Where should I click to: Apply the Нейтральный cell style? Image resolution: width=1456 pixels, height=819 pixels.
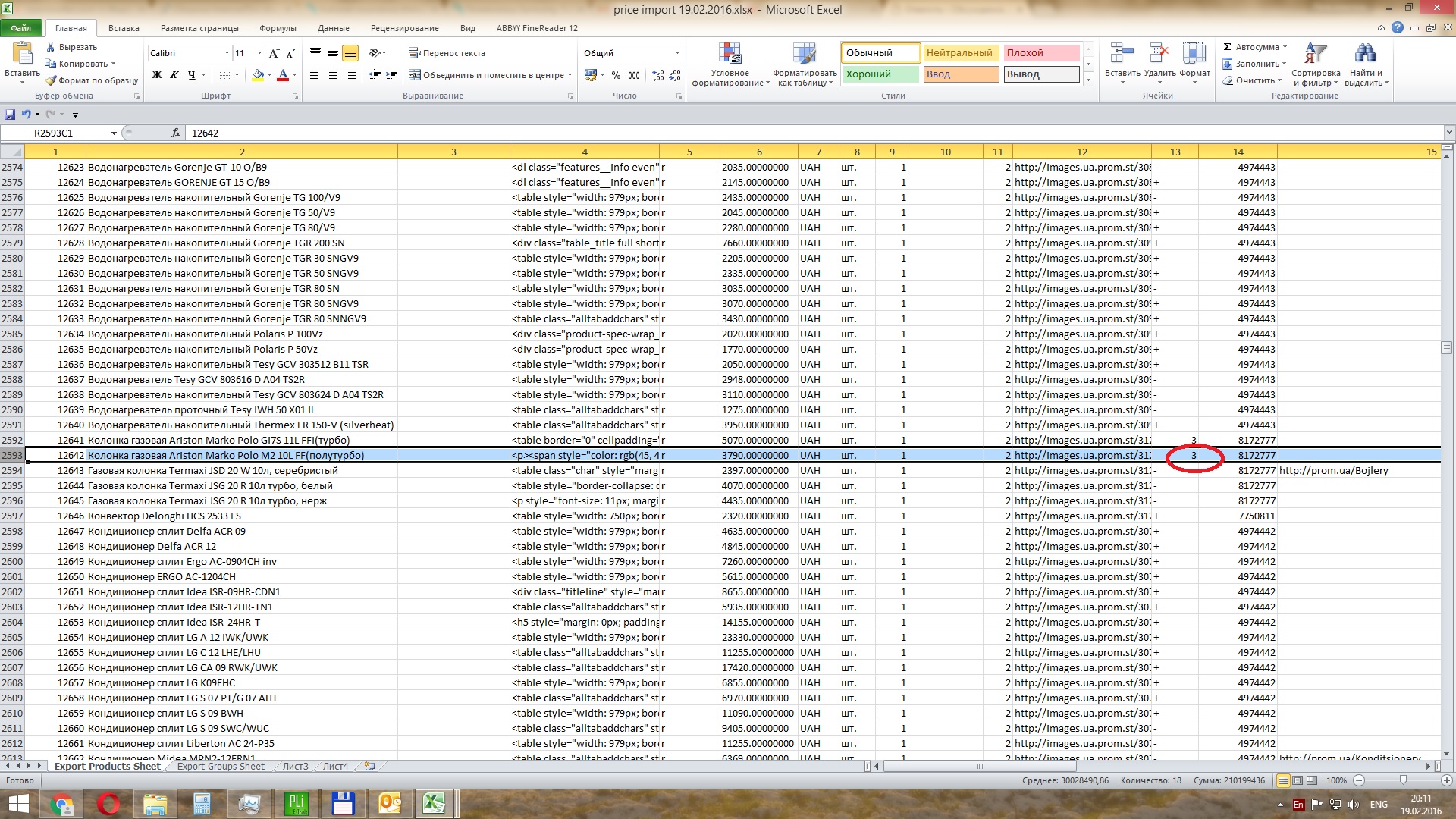point(961,53)
